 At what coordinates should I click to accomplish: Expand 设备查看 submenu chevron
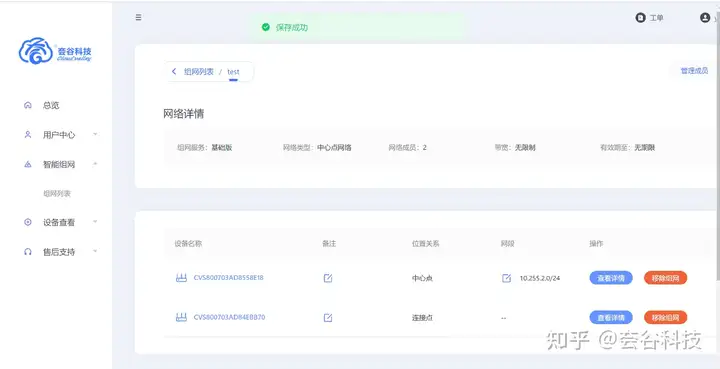(x=95, y=222)
